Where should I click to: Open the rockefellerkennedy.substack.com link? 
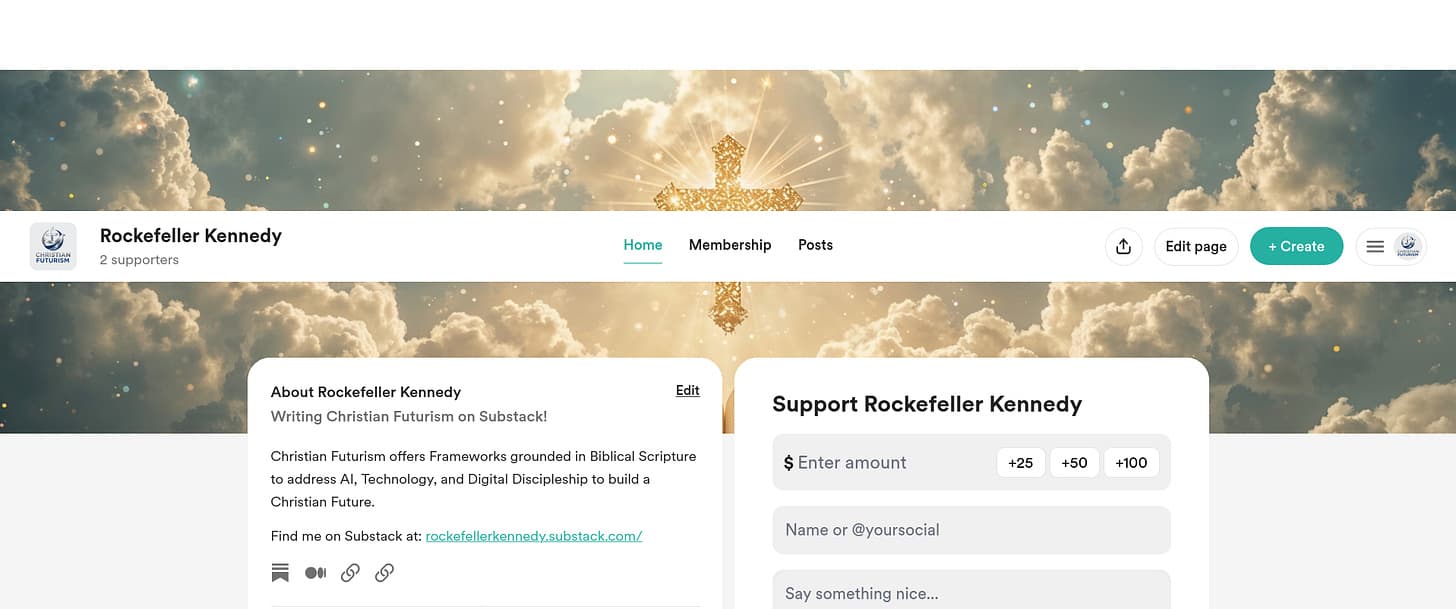[534, 536]
